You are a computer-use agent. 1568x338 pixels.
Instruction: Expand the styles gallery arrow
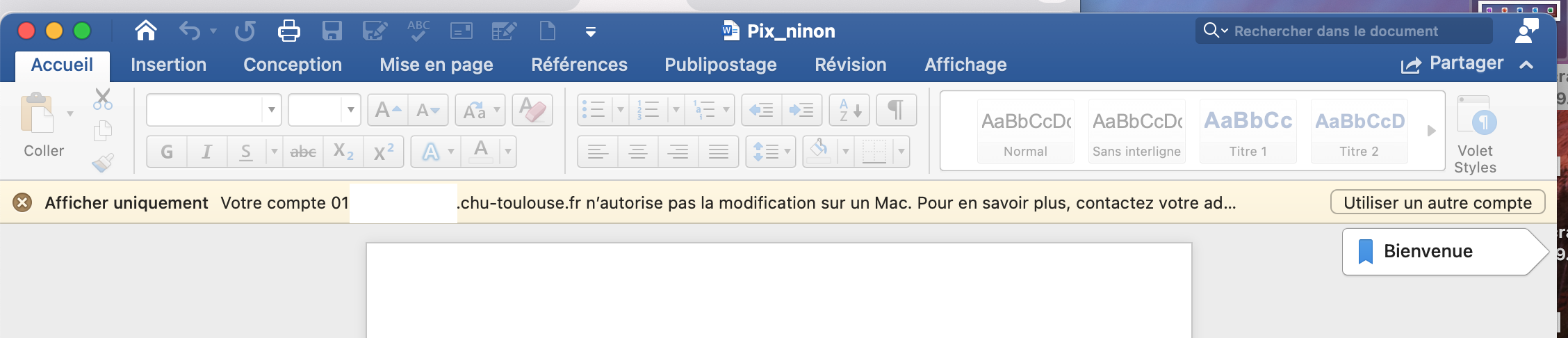[1431, 131]
